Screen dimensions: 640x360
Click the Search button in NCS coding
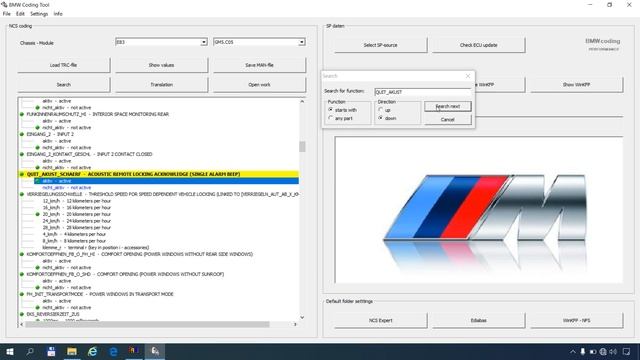click(x=63, y=84)
